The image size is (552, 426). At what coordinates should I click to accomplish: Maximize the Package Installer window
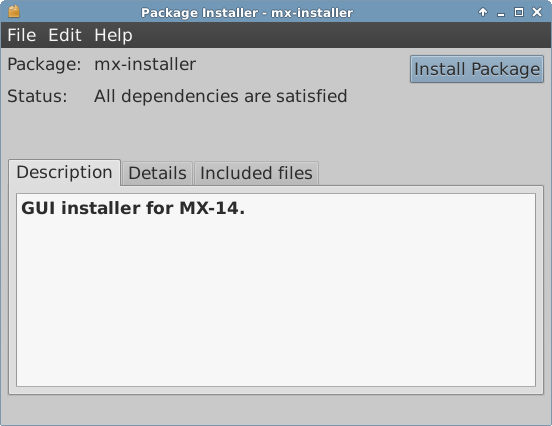click(519, 12)
